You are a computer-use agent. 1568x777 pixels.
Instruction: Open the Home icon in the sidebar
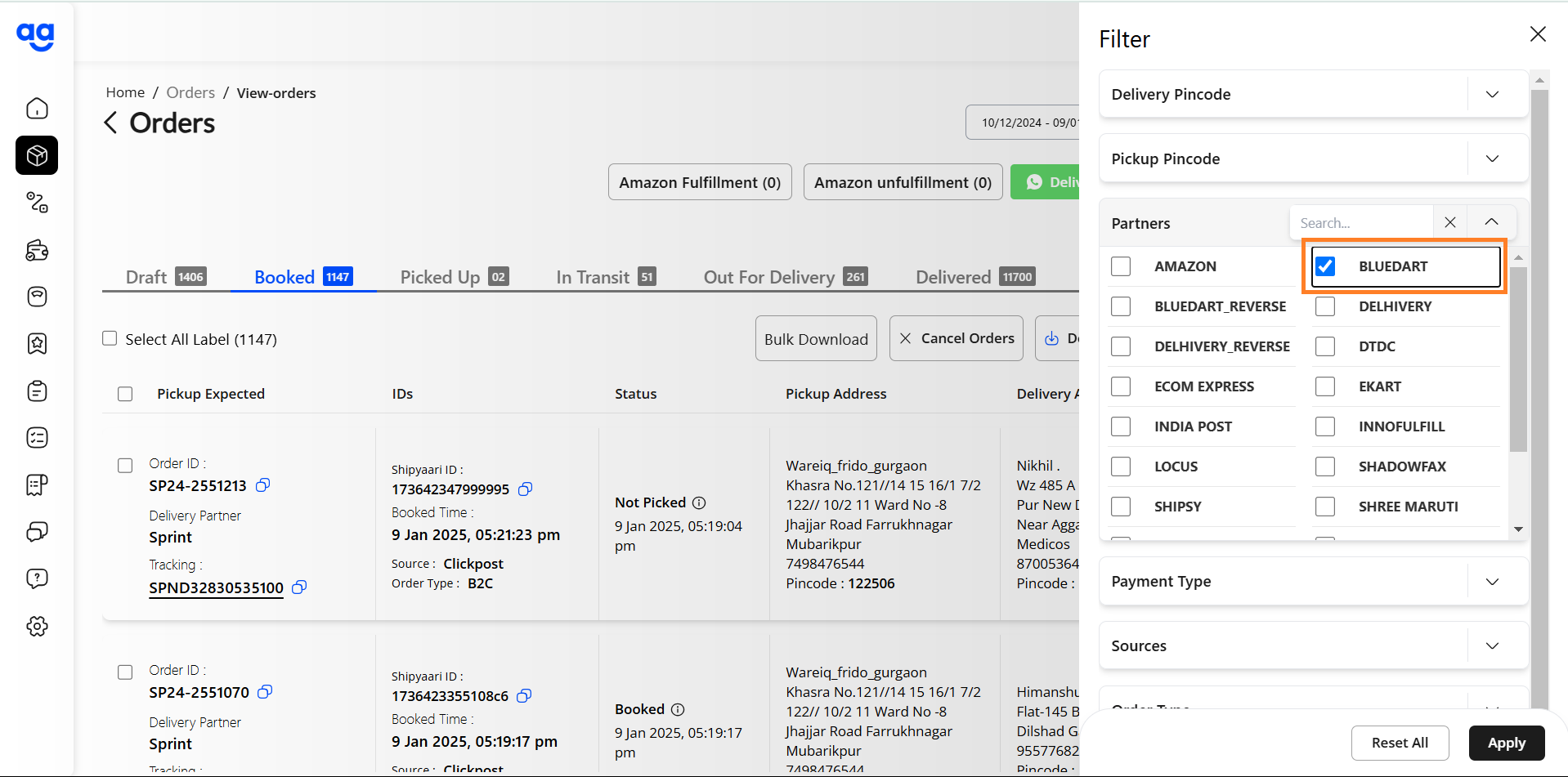tap(37, 108)
